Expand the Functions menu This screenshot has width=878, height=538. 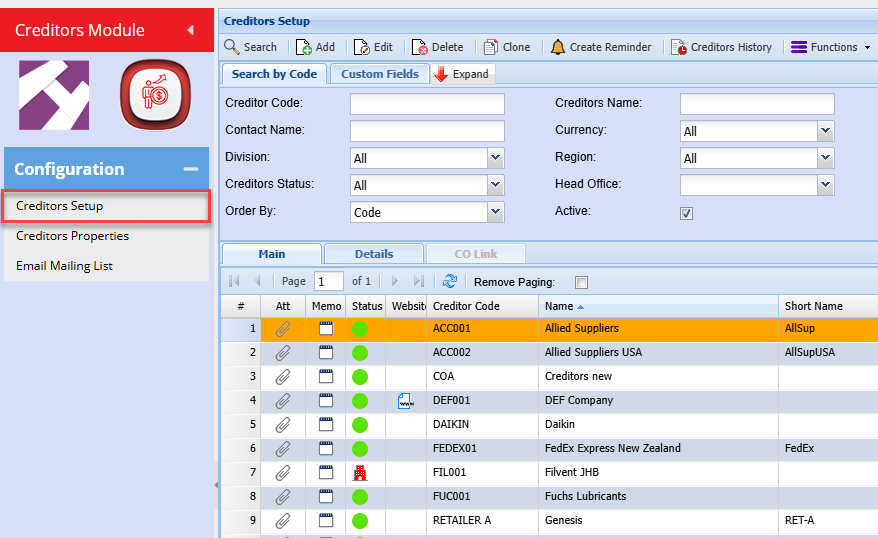tap(829, 47)
